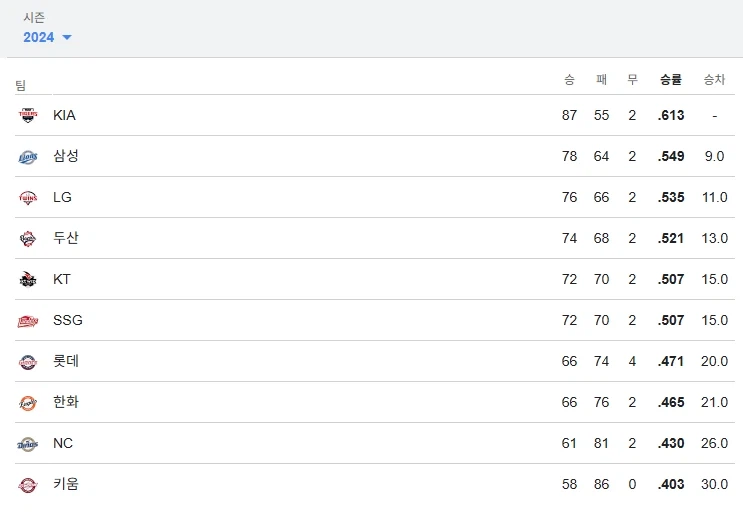Click the dropdown arrow next to 2024

click(67, 38)
